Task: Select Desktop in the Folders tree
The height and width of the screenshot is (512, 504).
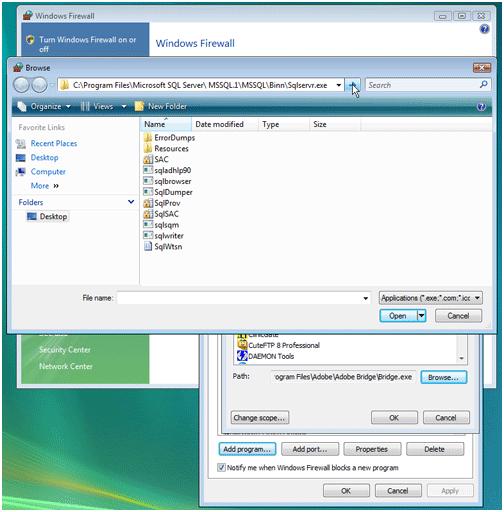Action: pyautogui.click(x=47, y=217)
